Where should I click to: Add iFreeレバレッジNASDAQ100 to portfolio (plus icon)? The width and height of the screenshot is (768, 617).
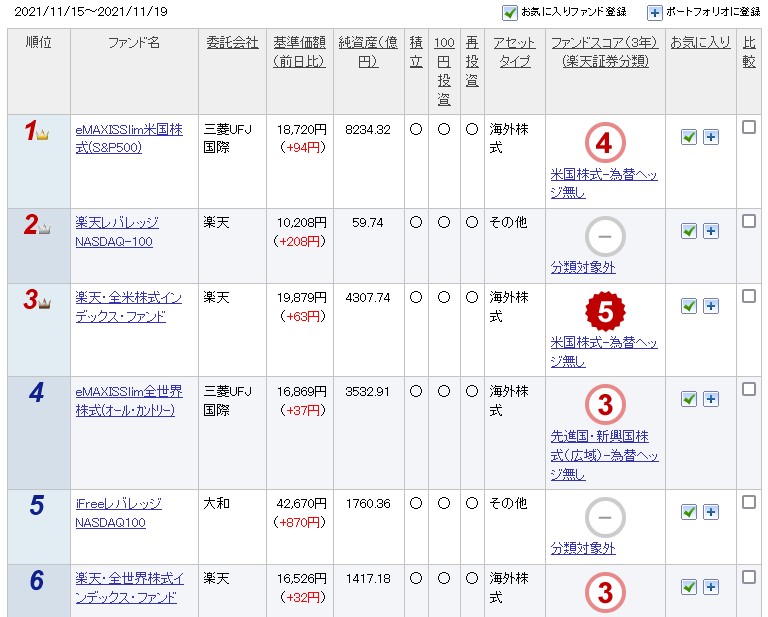click(711, 512)
